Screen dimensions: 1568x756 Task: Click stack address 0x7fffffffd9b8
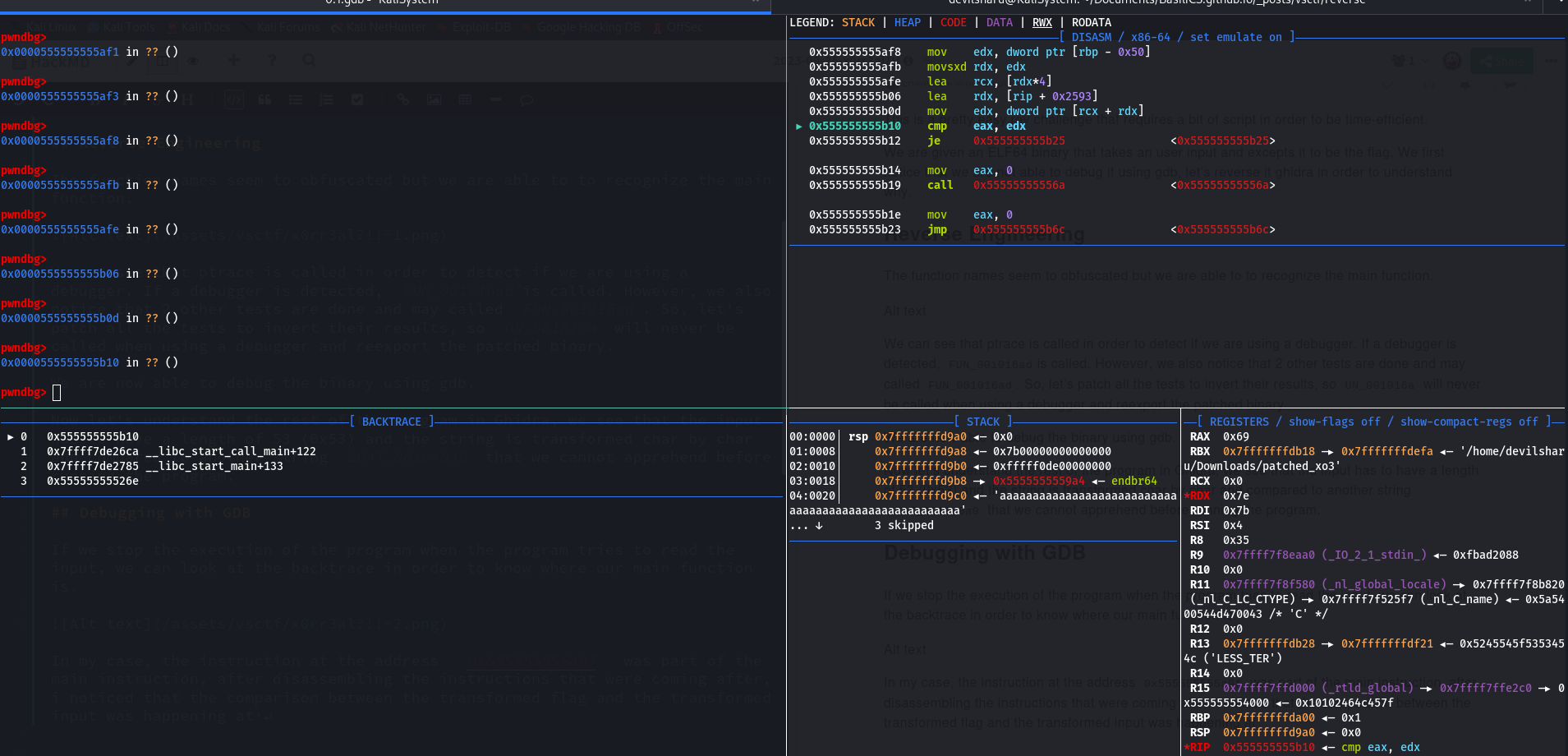(921, 482)
